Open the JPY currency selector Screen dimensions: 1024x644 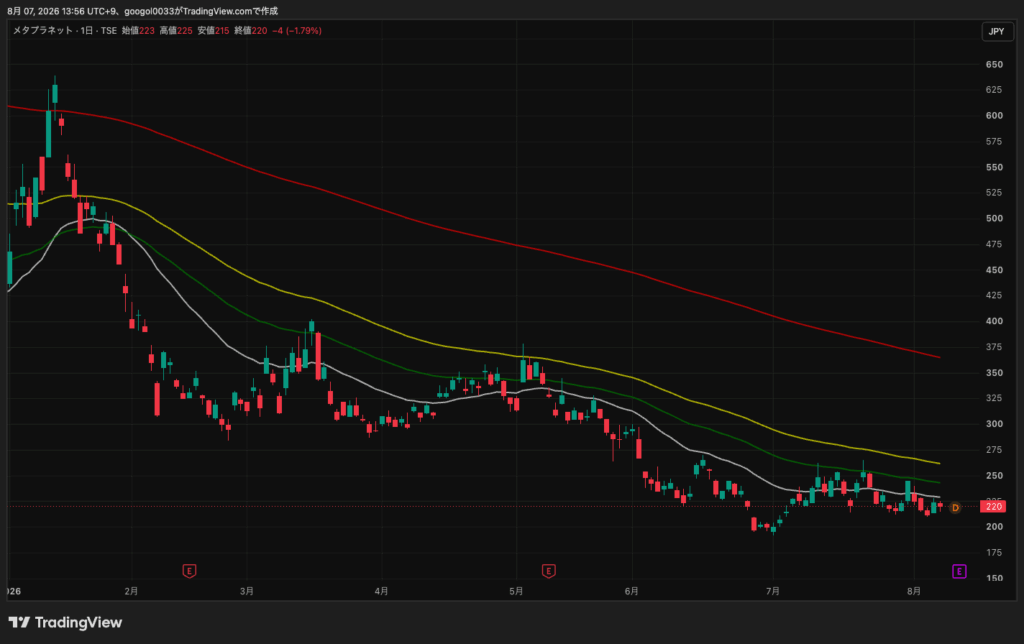coord(997,31)
